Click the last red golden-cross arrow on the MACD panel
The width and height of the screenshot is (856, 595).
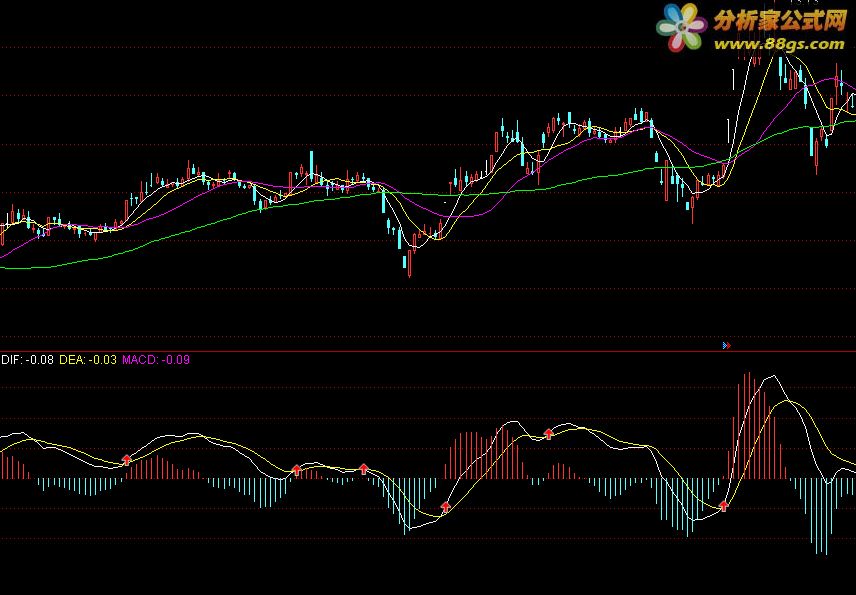click(x=724, y=506)
